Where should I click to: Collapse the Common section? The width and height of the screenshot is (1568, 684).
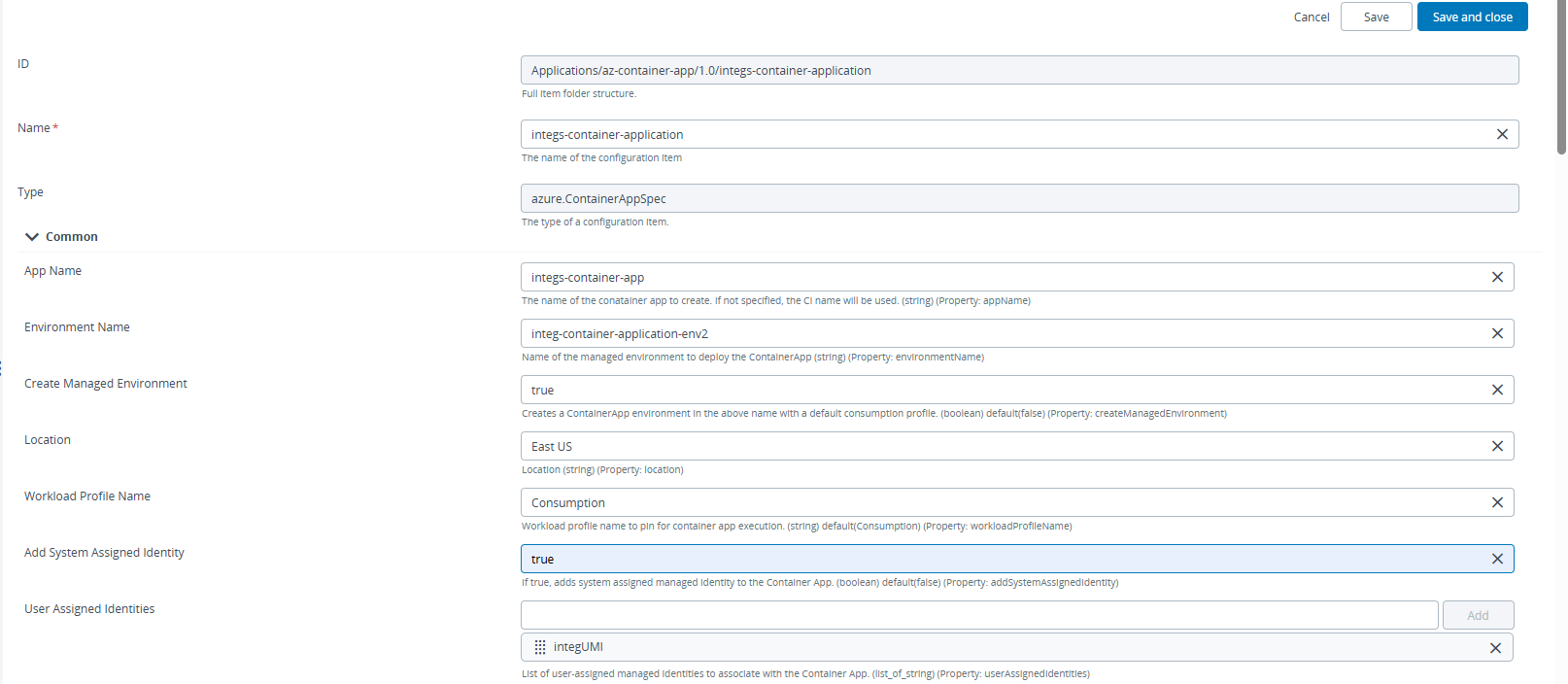pos(32,237)
